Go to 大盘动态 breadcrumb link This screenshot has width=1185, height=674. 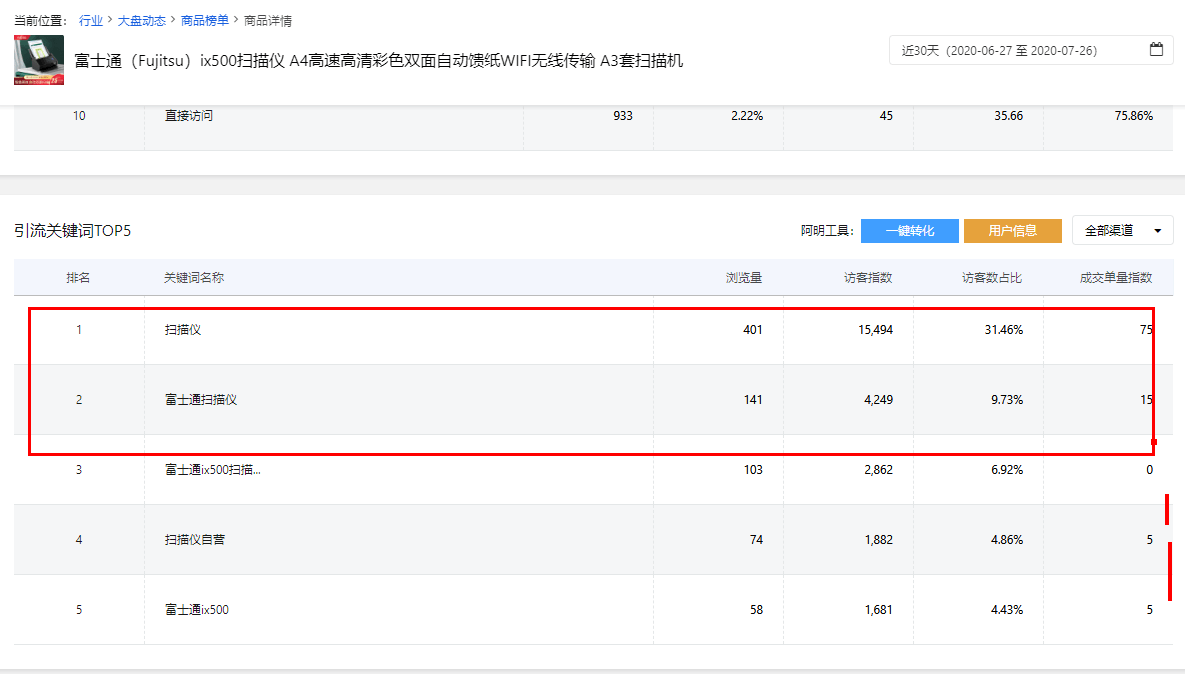pyautogui.click(x=141, y=20)
